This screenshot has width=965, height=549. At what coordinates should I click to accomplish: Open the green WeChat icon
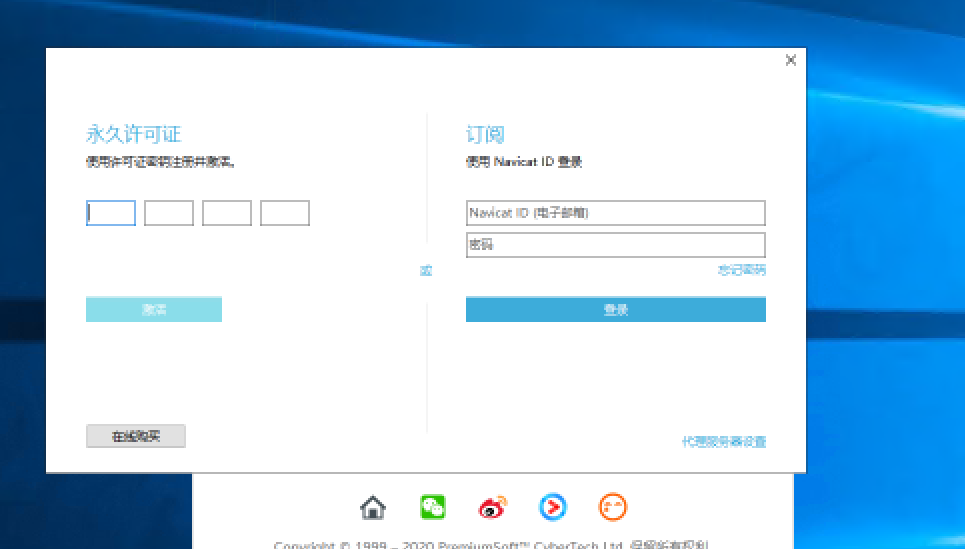[433, 508]
